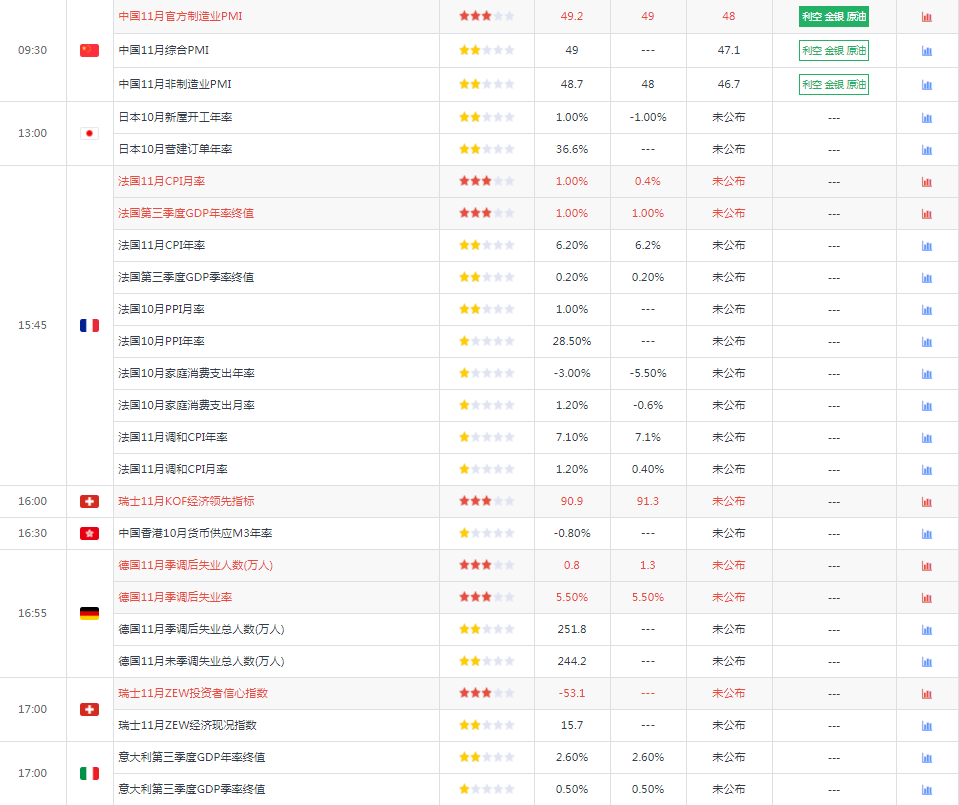Open chart icon for 瑞士11月ZEW投资者信心指数
Image resolution: width=959 pixels, height=805 pixels.
coord(927,694)
